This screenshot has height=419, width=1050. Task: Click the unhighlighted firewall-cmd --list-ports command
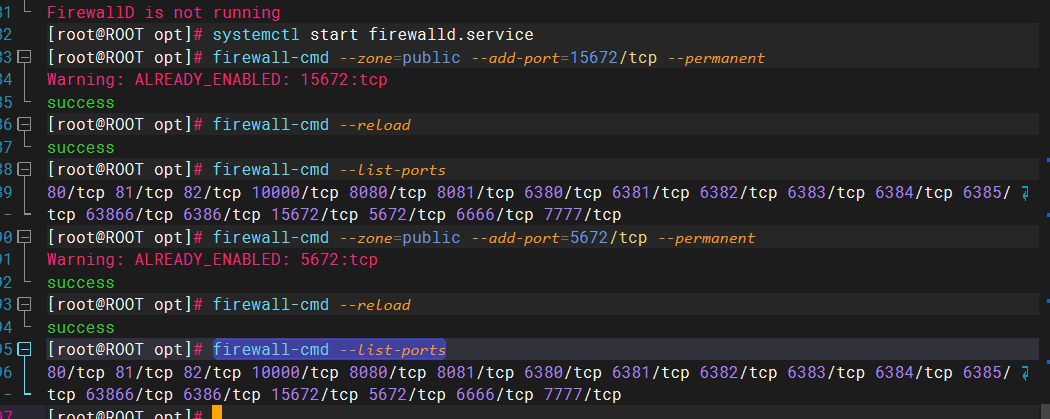point(329,170)
